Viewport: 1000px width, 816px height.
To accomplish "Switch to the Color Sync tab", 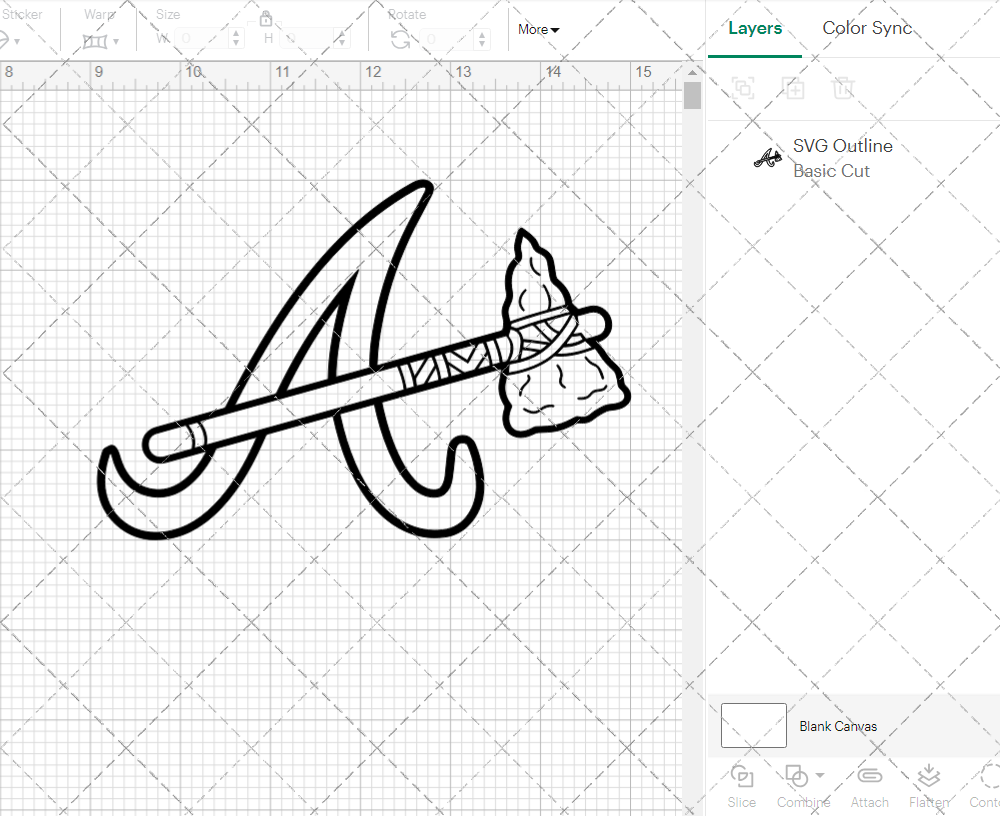I will [x=866, y=28].
